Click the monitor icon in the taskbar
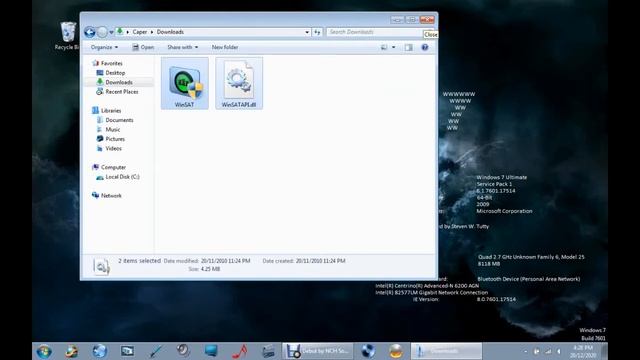 click(211, 351)
